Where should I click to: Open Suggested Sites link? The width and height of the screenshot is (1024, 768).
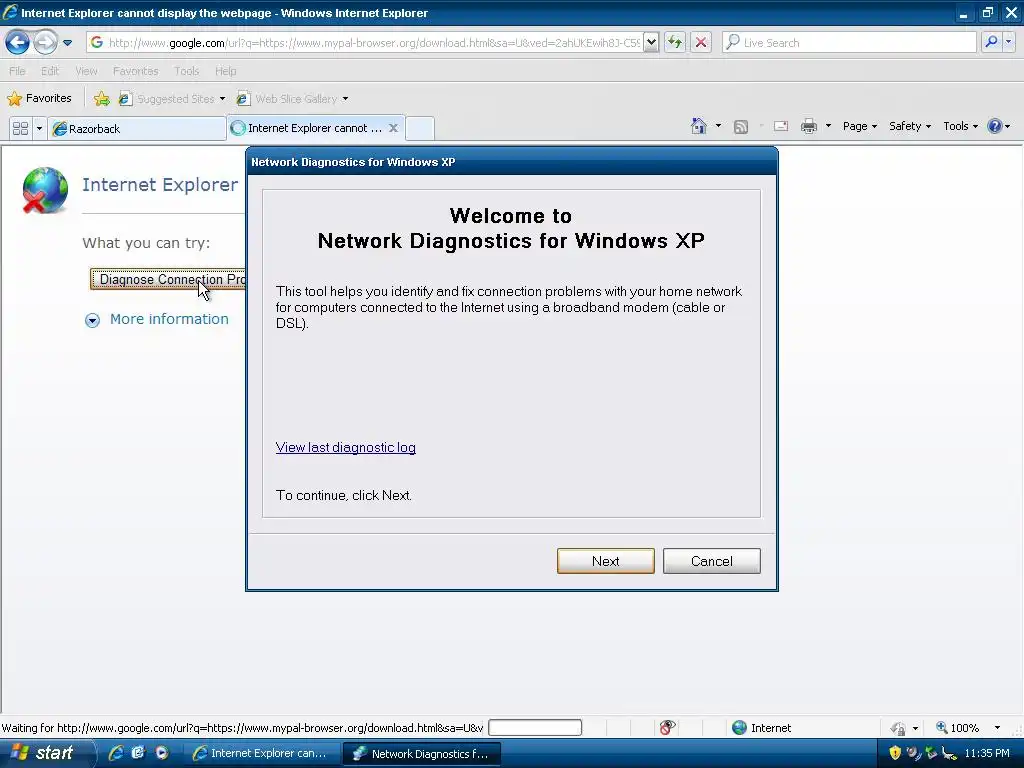[172, 99]
